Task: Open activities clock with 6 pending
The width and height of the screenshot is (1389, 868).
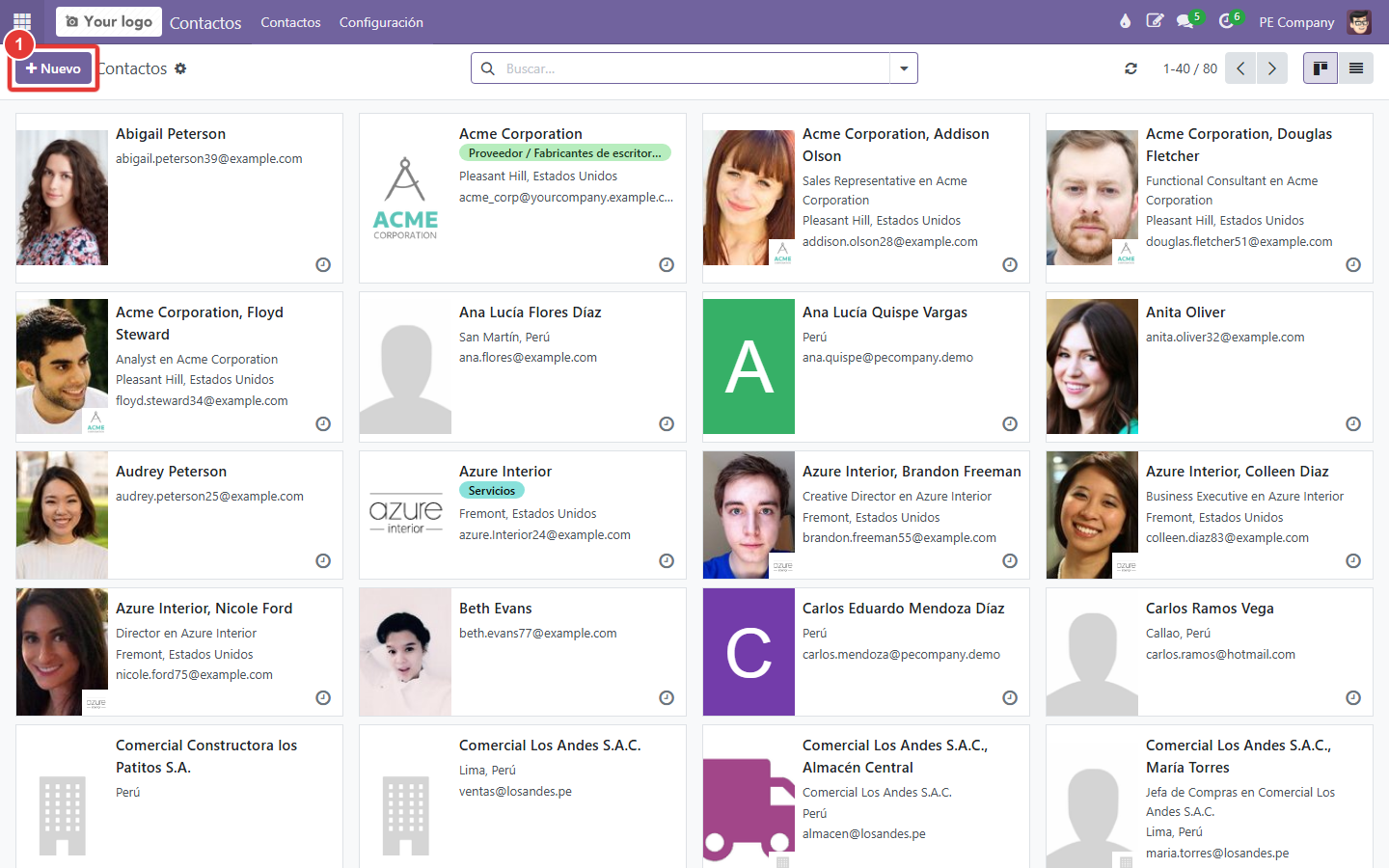Action: click(1230, 21)
